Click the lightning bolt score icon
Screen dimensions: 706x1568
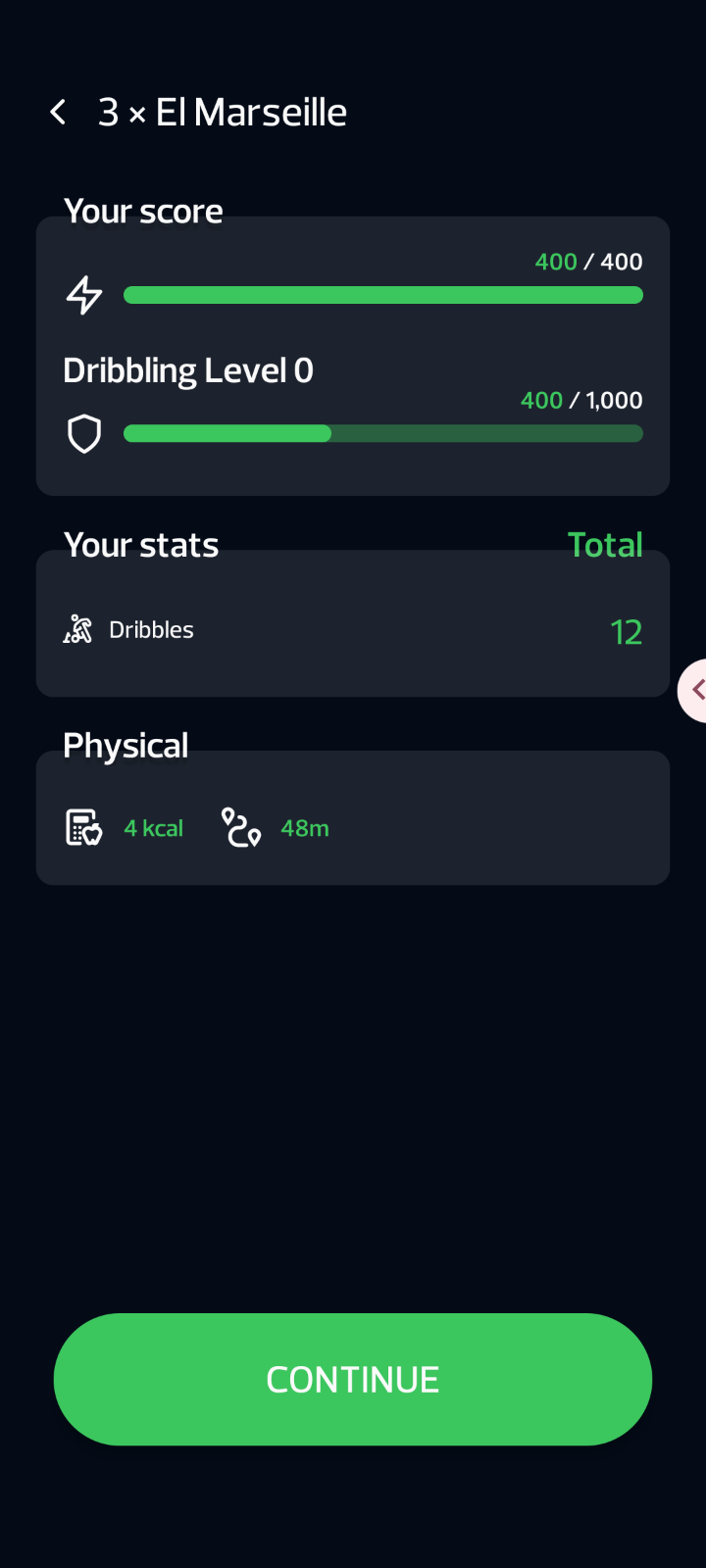tap(84, 295)
